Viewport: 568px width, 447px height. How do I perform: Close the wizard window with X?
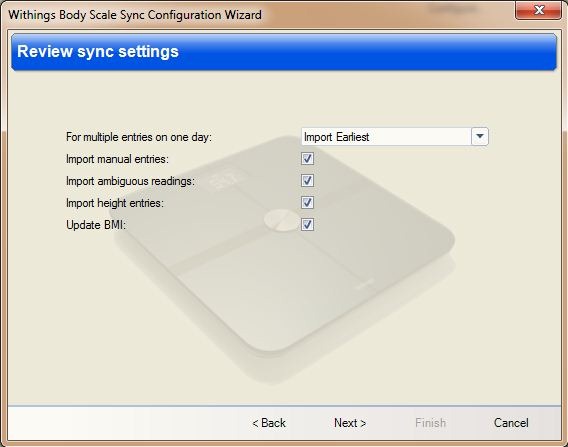(x=538, y=10)
